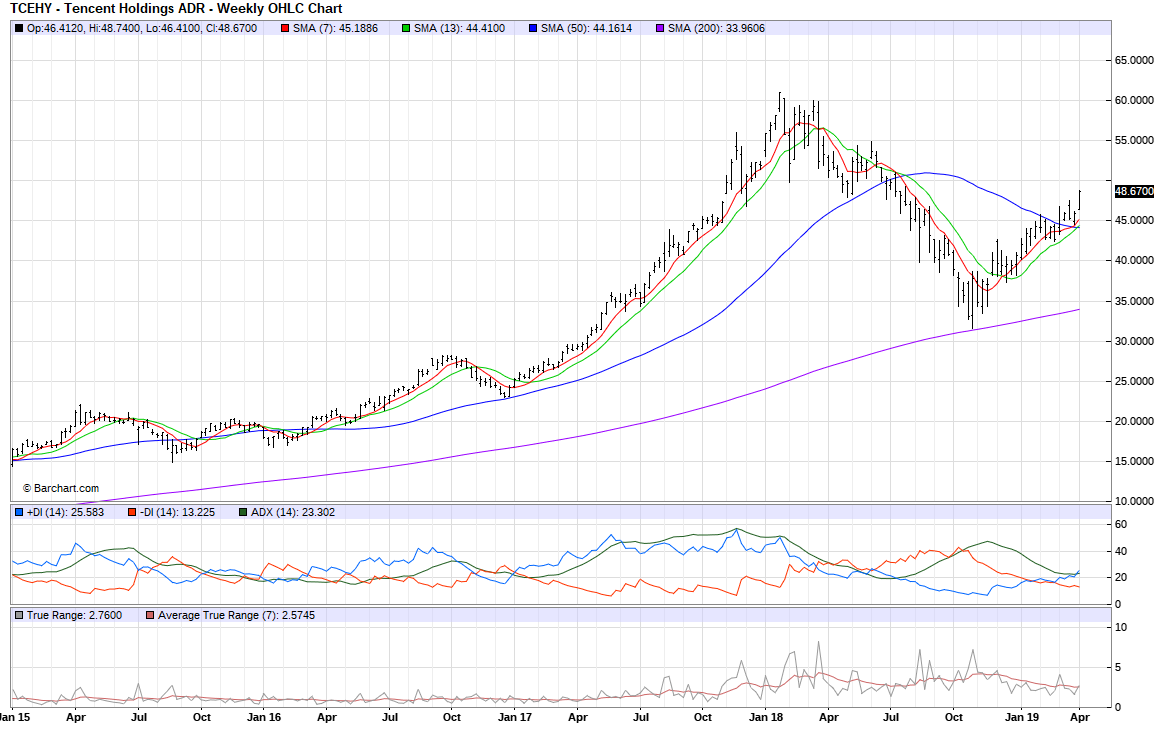Click the 60.0000 price axis label
This screenshot has width=1156, height=748.
coord(1134,100)
